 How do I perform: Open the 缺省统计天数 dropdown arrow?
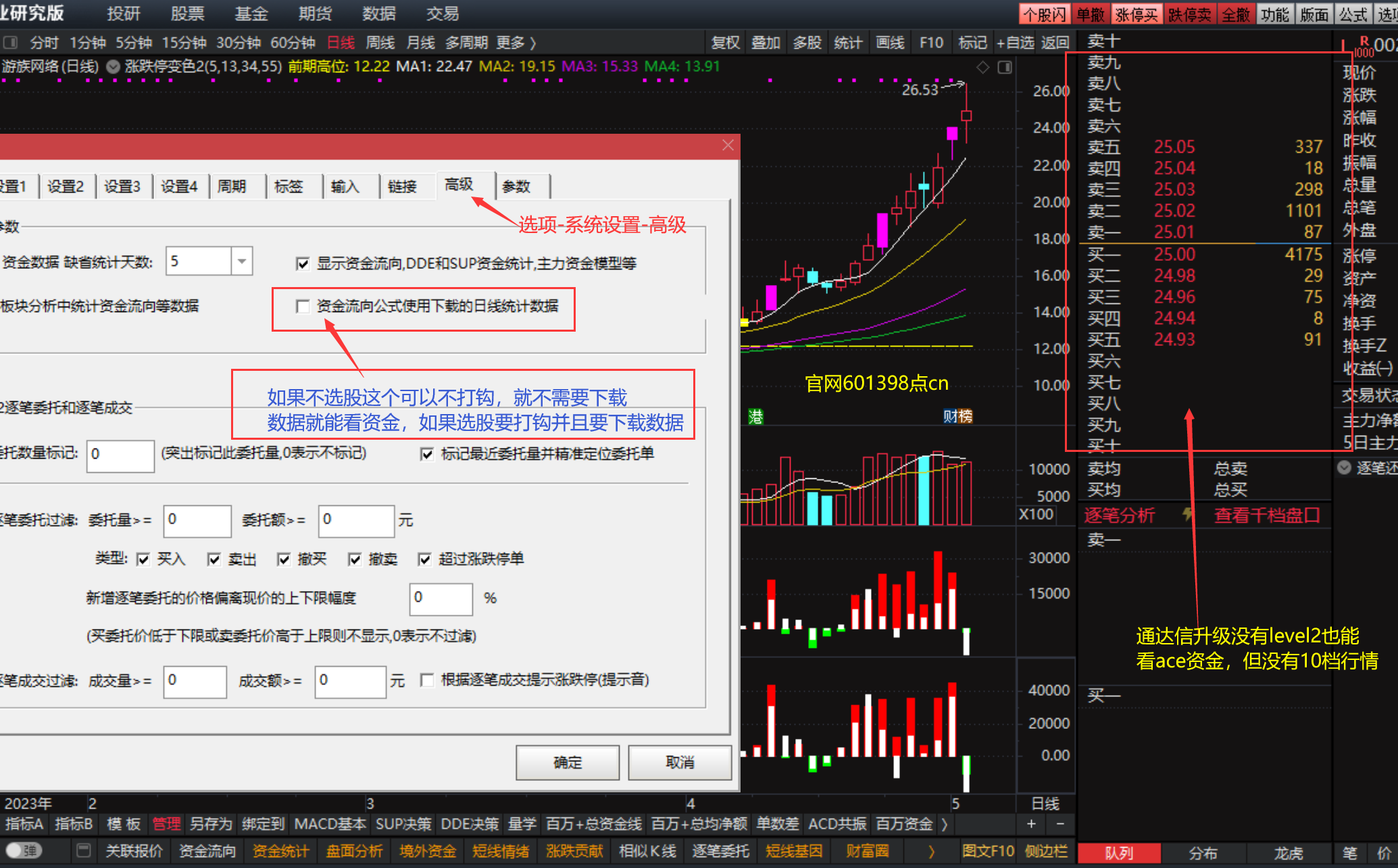(241, 261)
